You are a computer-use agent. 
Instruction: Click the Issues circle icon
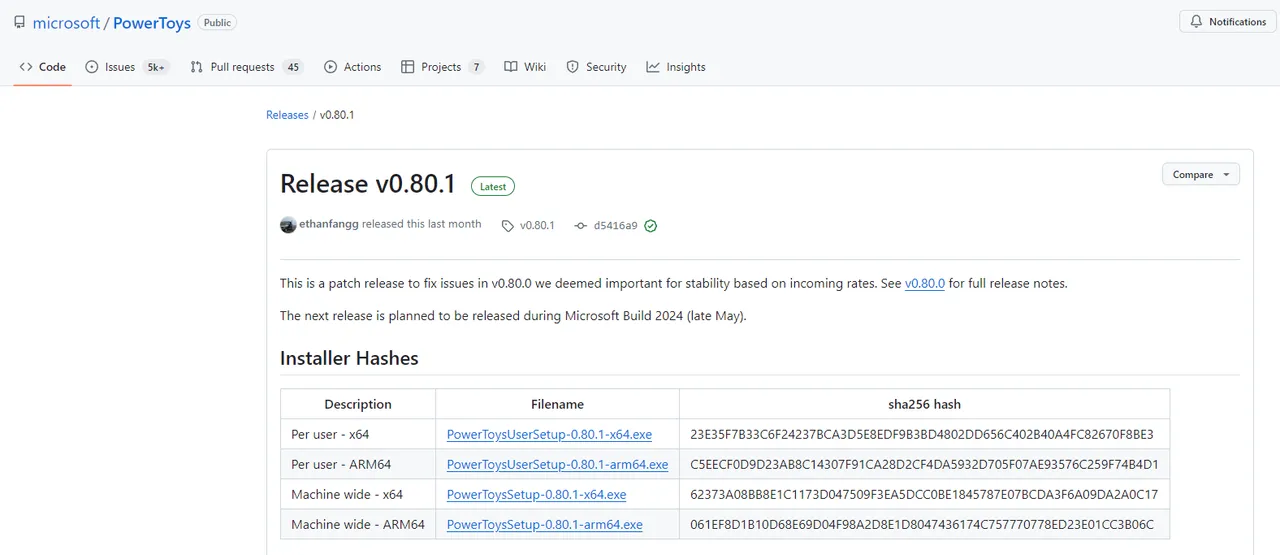(x=92, y=67)
